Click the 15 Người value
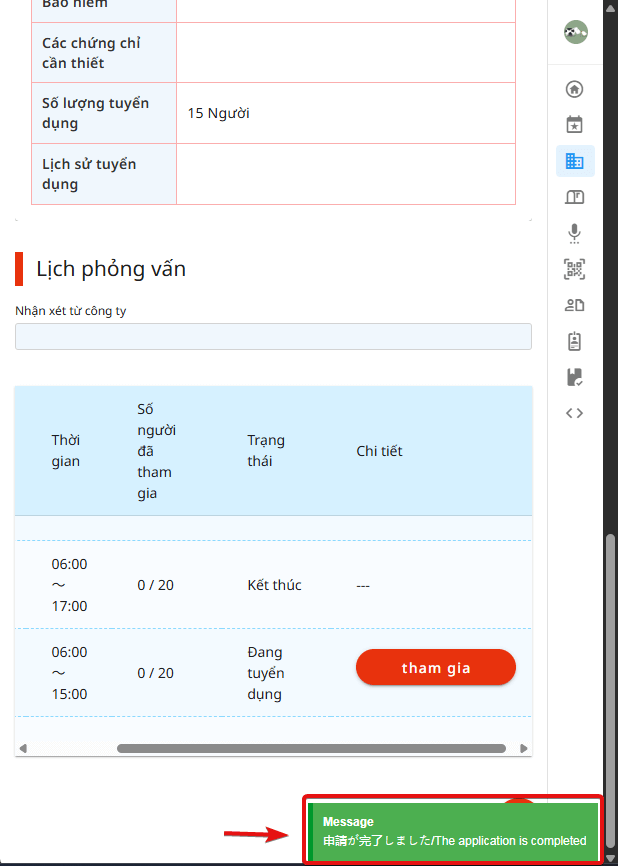 click(219, 113)
